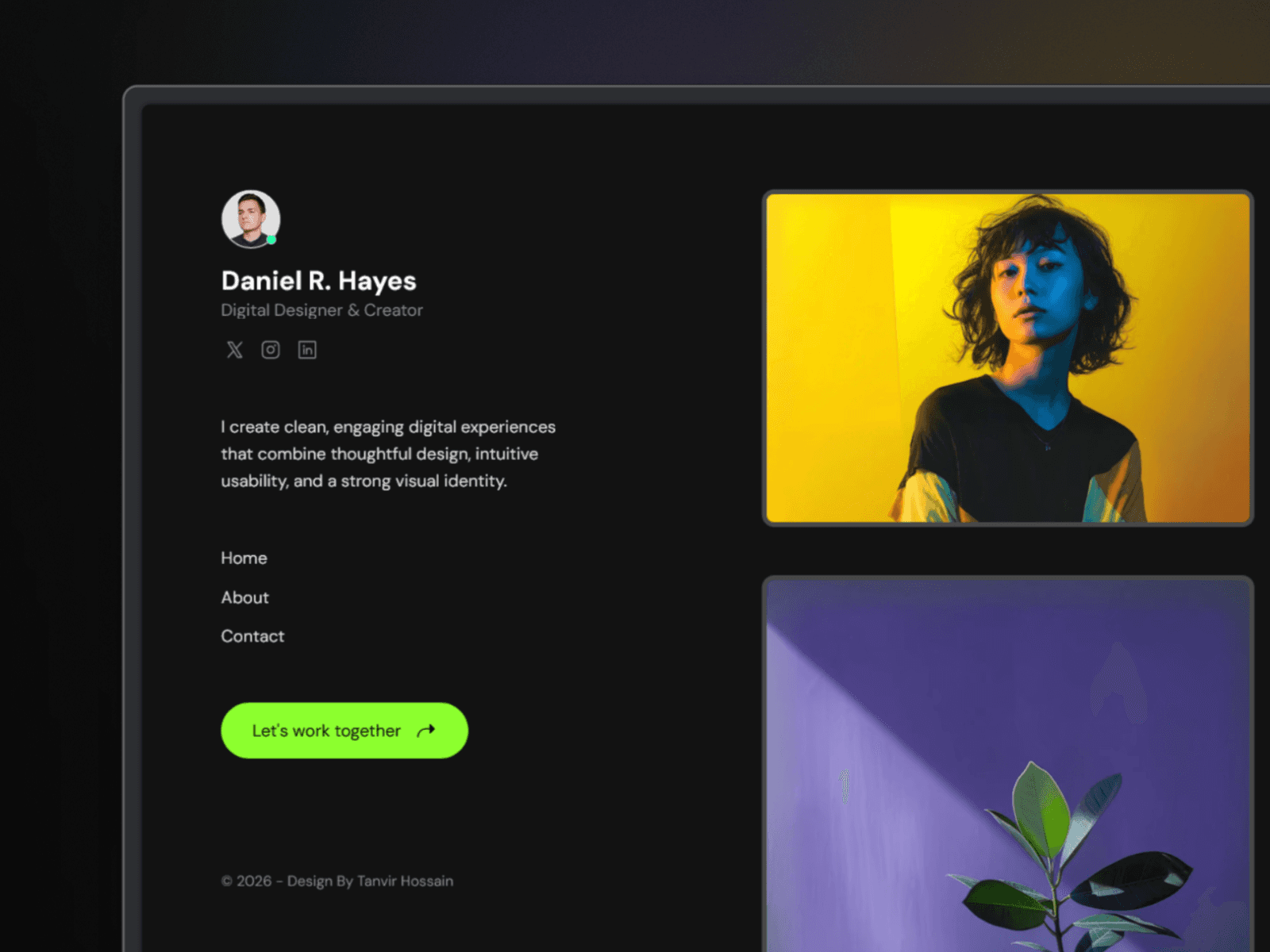Click the Let's work together button
Viewport: 1270px width, 952px height.
click(344, 731)
